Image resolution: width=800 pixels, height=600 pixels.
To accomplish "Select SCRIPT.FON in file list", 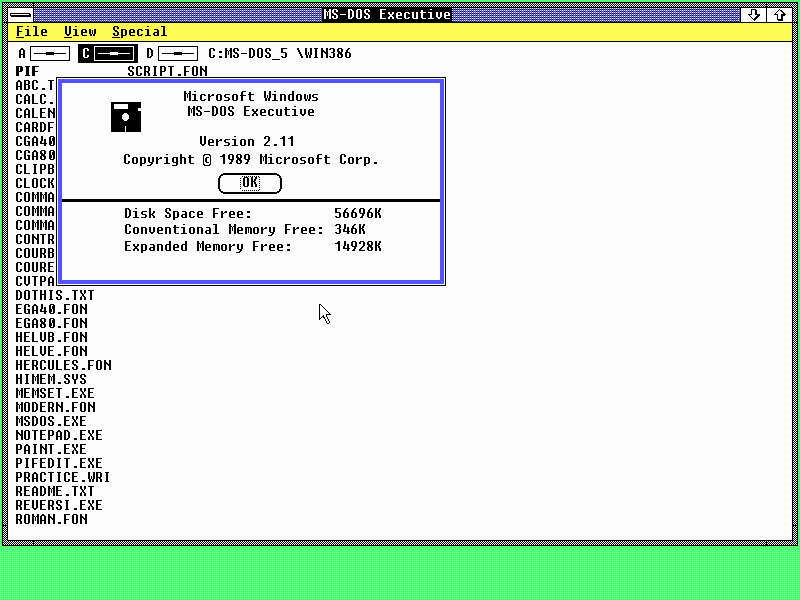I will (x=167, y=71).
